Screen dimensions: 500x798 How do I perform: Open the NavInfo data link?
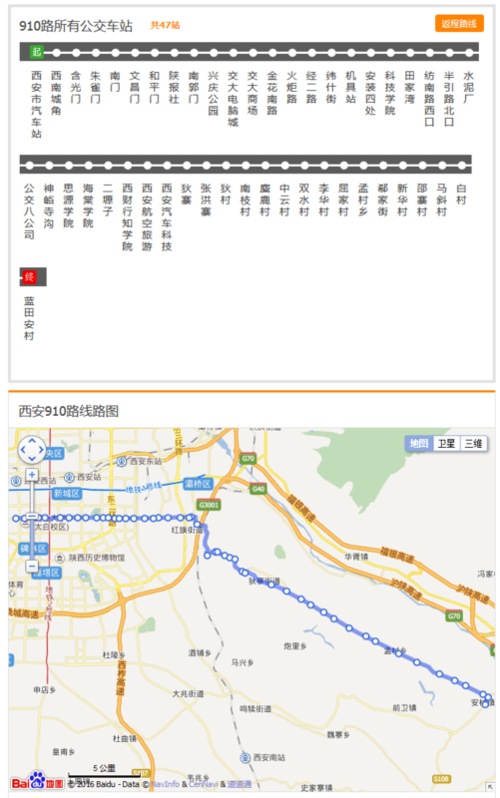click(165, 784)
